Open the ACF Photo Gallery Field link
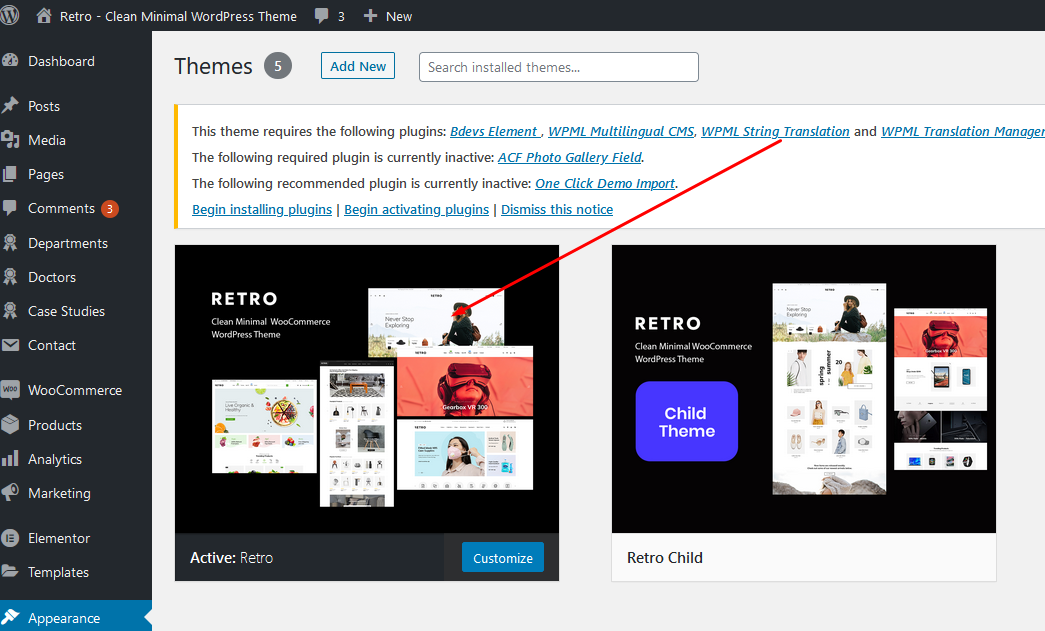1045x631 pixels. 570,157
